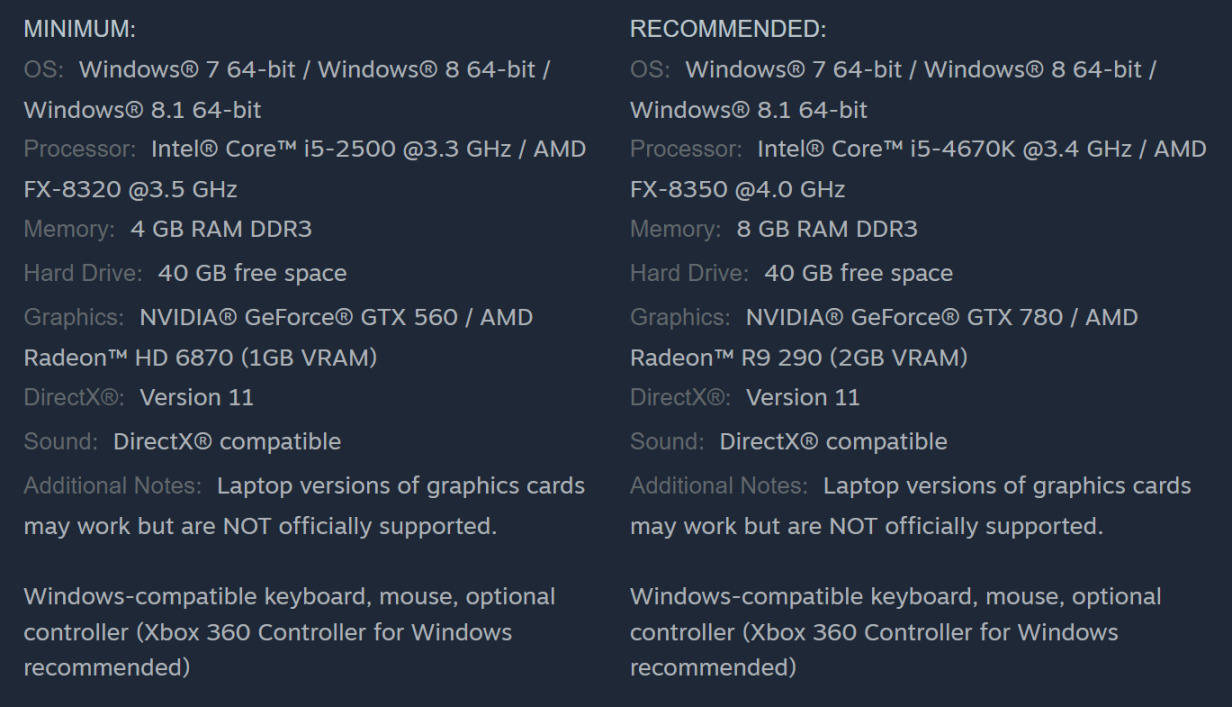Click the recommended Hard Drive label
The height and width of the screenshot is (707, 1232).
pos(691,272)
